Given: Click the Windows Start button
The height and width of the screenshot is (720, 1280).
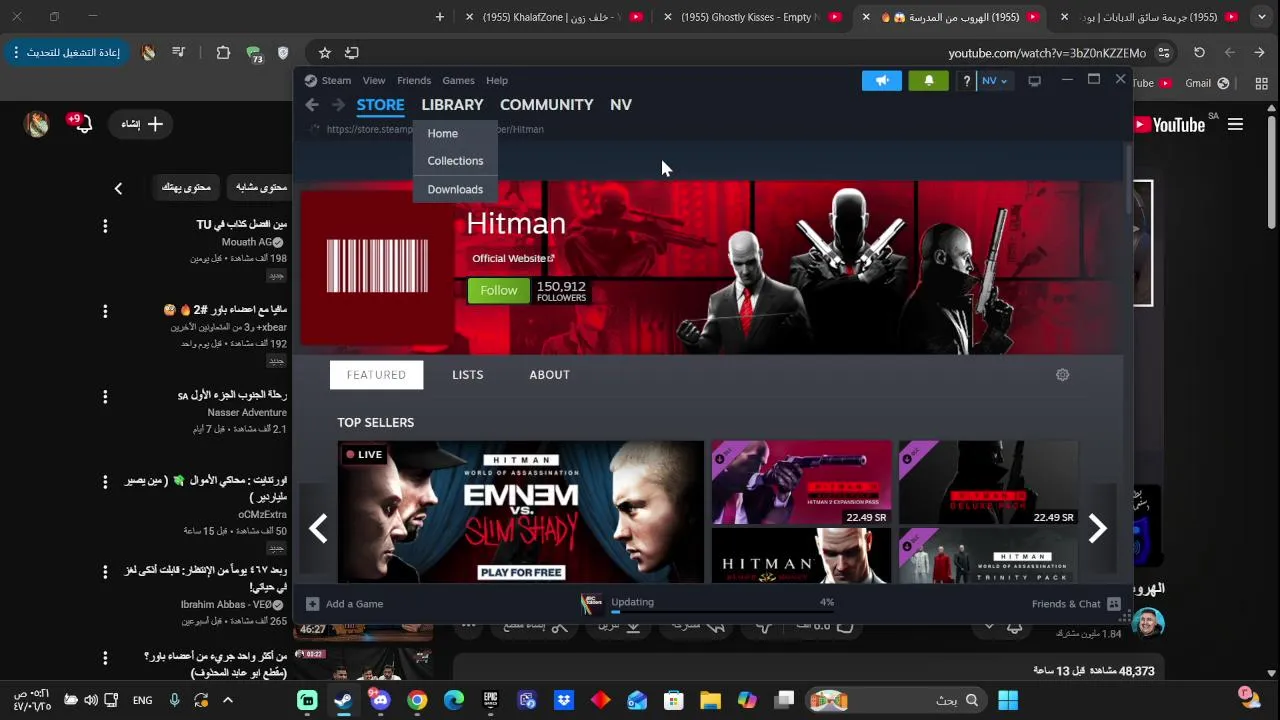Looking at the screenshot, I should [1008, 700].
